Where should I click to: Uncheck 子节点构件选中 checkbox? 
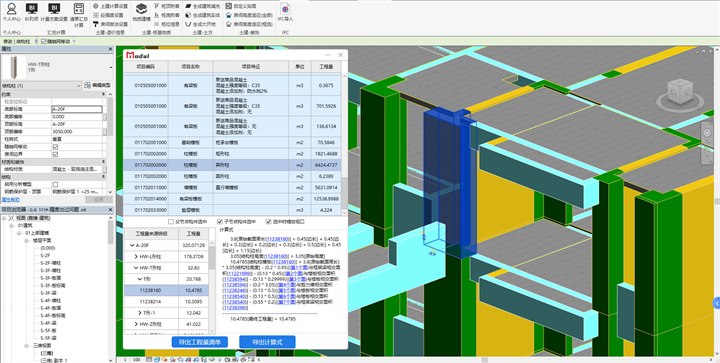[x=219, y=221]
